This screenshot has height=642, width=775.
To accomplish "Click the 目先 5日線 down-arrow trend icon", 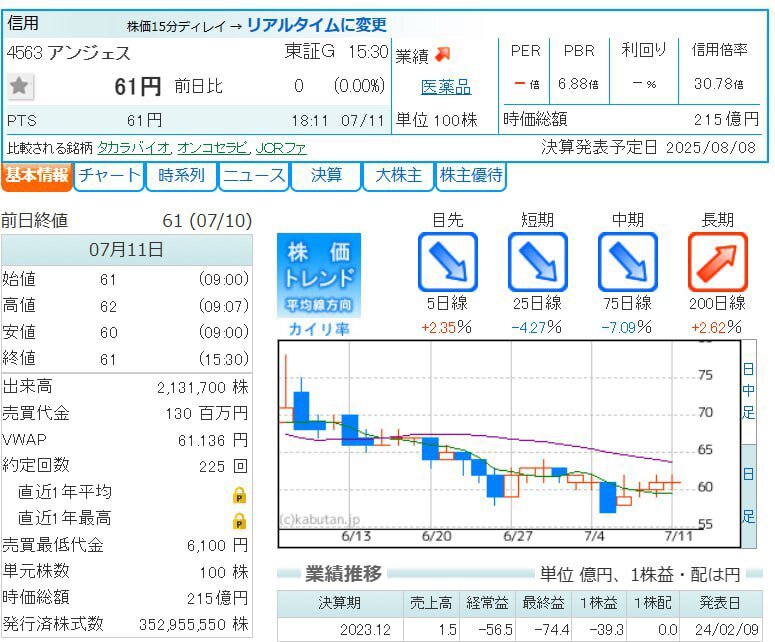I will (x=447, y=262).
